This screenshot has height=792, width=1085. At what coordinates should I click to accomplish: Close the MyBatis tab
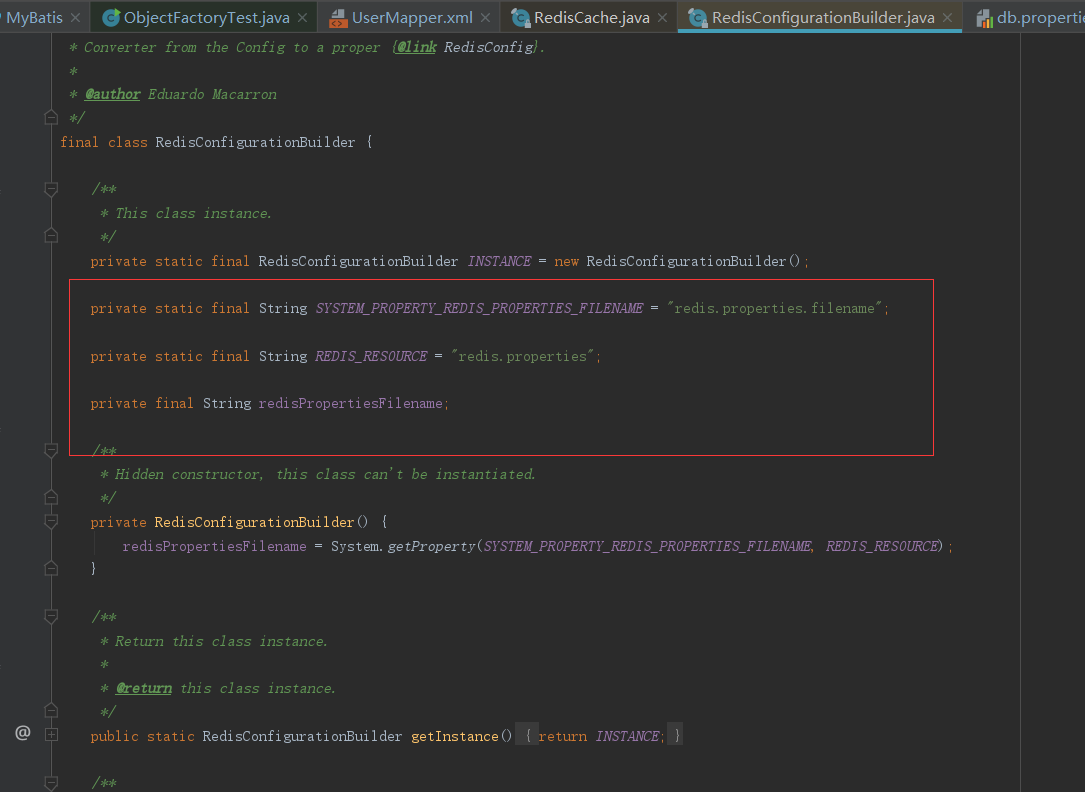[x=76, y=17]
